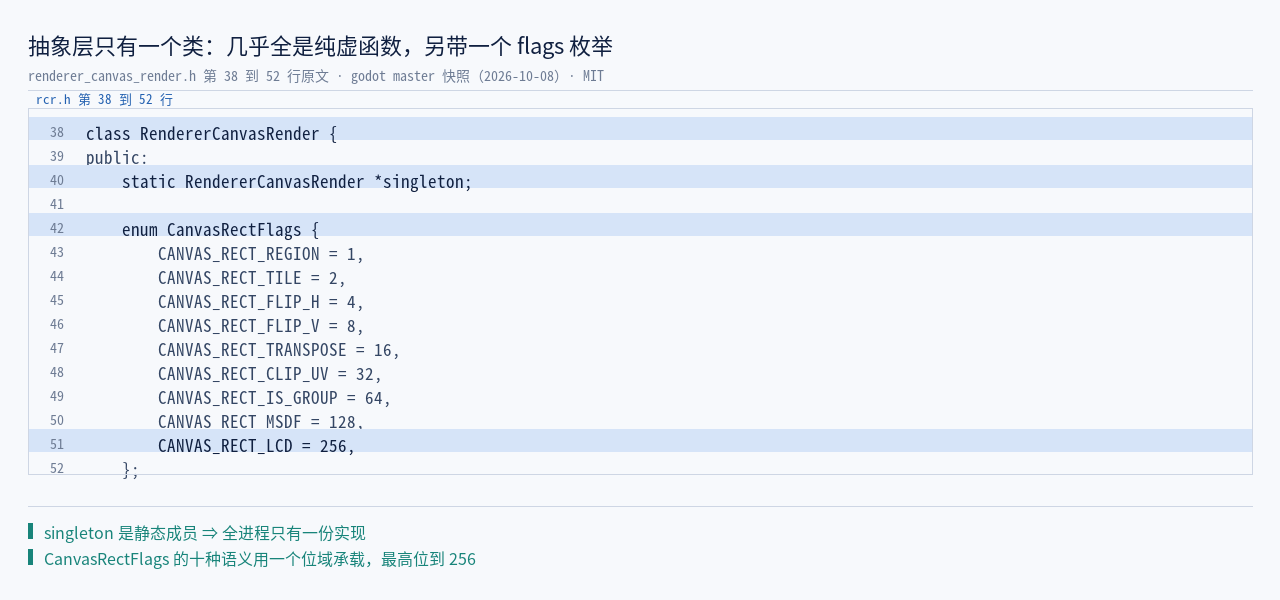
Task: Click the enum CanvasRectFlags line
Action: (x=640, y=225)
